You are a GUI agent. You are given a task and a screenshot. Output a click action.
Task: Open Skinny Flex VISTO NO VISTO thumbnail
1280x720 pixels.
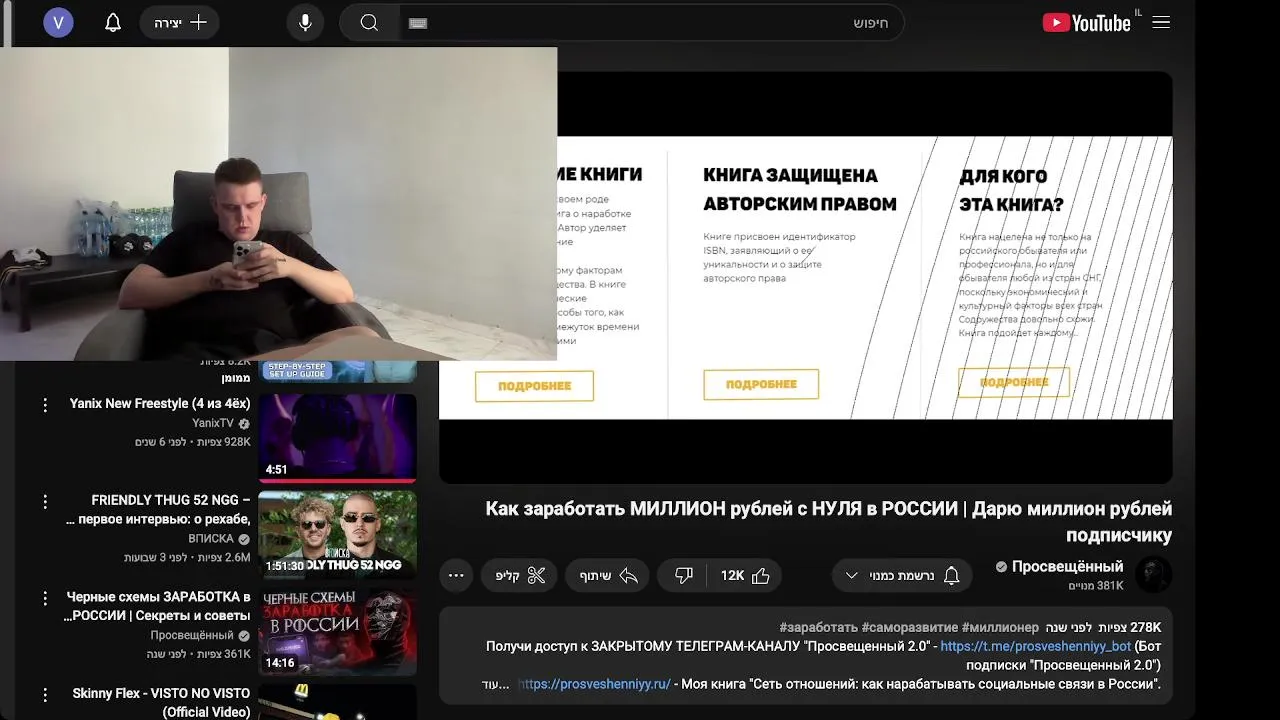(338, 702)
